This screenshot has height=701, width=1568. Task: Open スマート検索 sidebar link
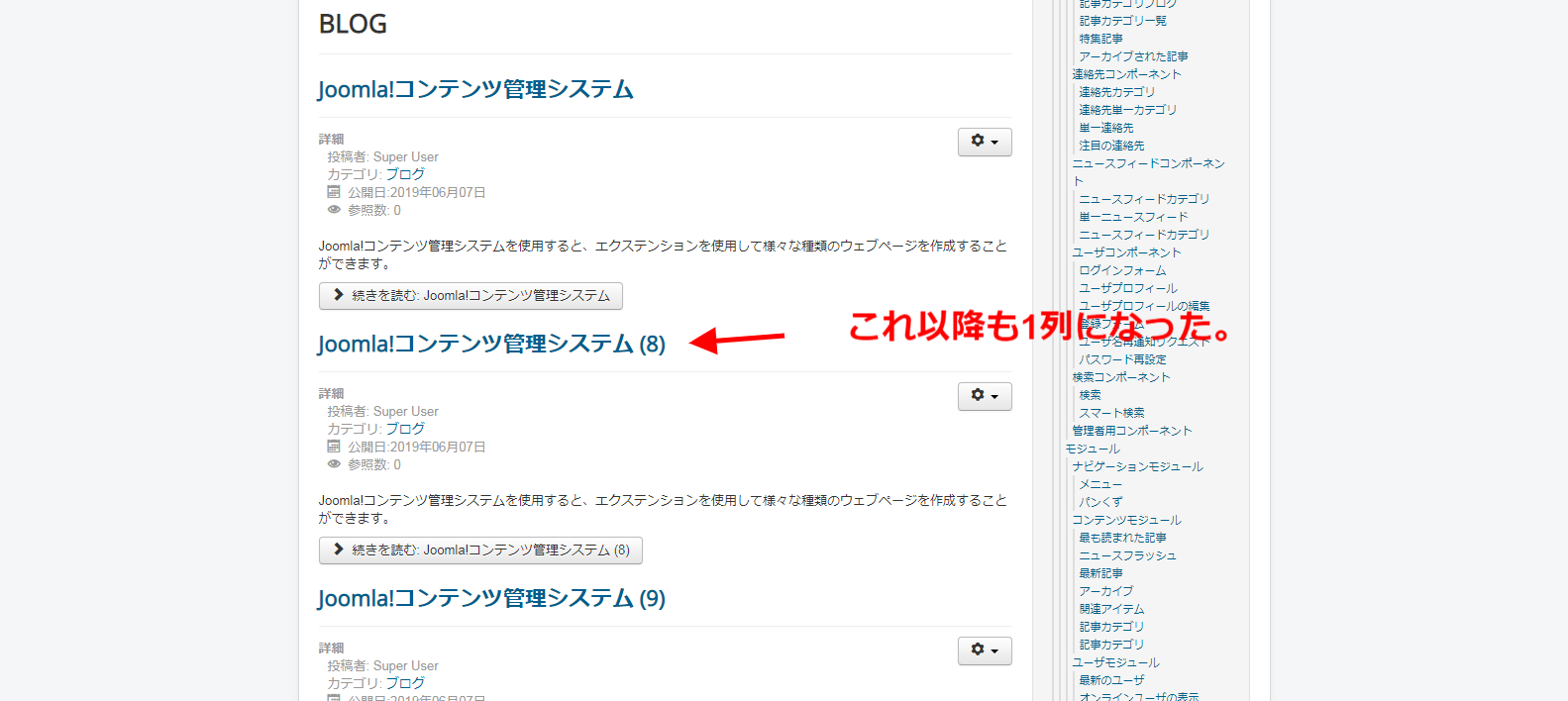pyautogui.click(x=1111, y=413)
